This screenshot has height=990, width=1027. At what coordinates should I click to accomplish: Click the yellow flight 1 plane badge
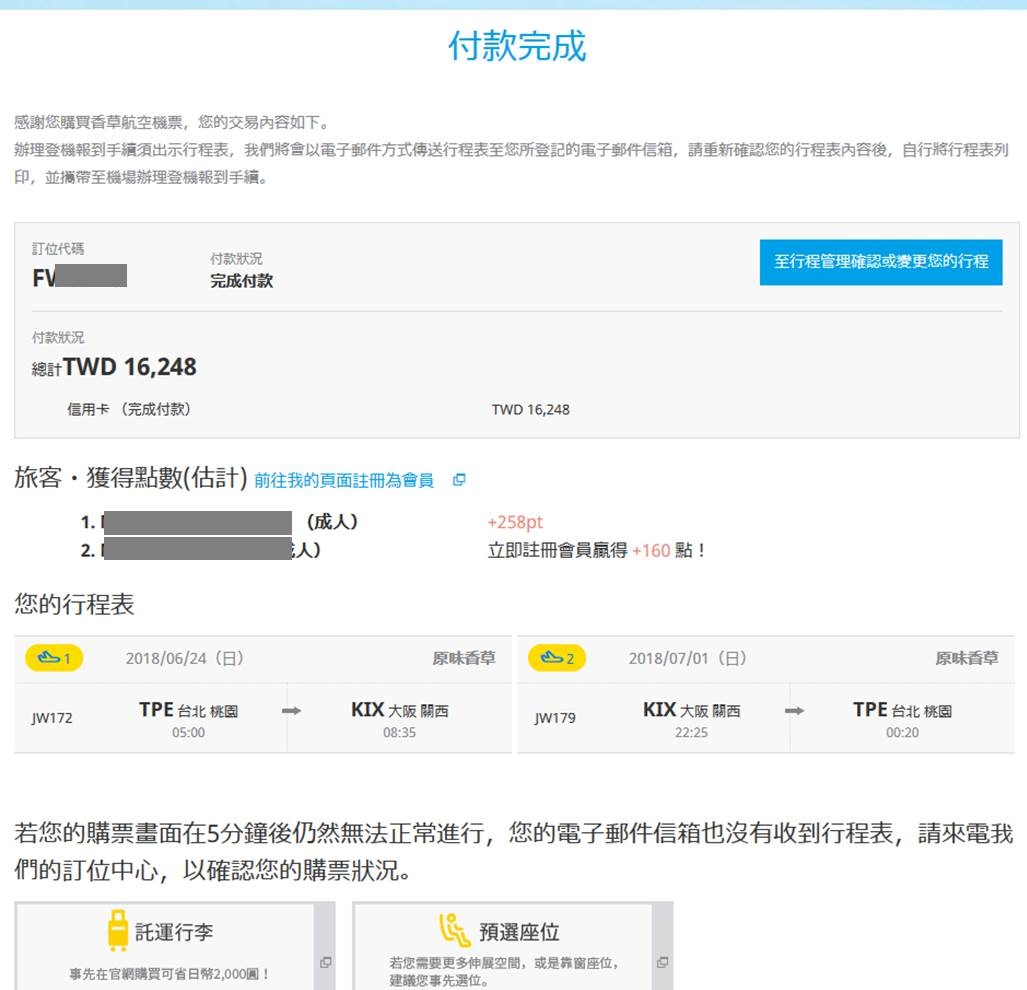[54, 658]
